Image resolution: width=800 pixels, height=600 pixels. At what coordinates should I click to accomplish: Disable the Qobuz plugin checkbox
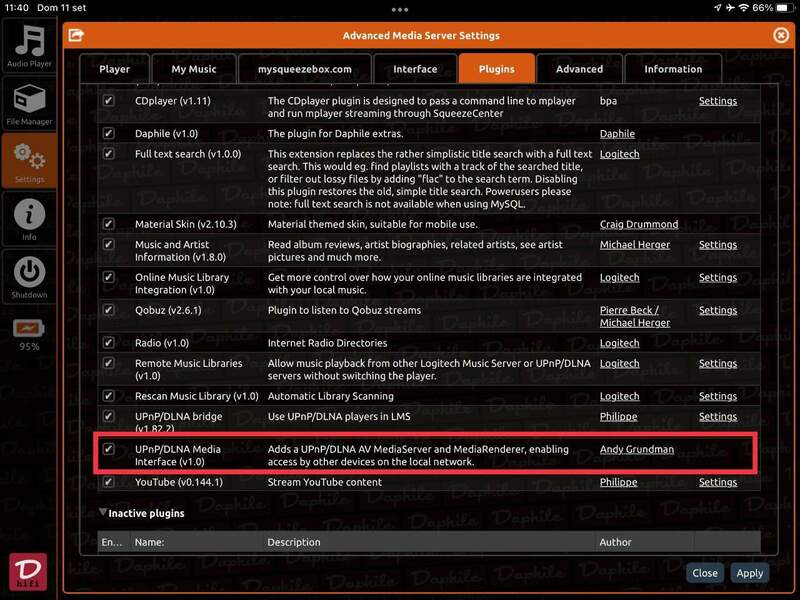(x=109, y=310)
